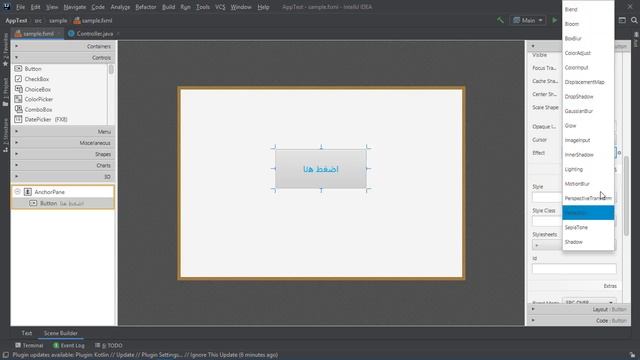
Task: Click the ChoiceBox control icon in library
Action: tap(18, 89)
